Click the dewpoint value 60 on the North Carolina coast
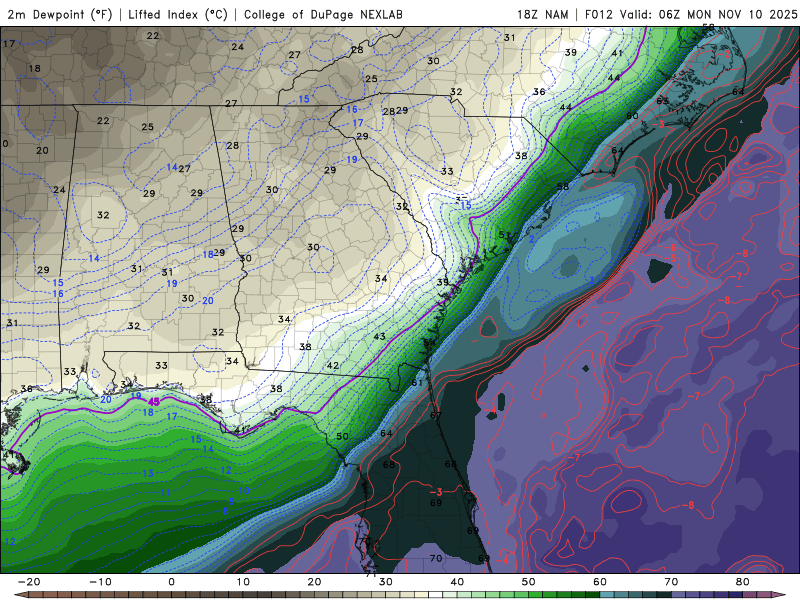This screenshot has width=800, height=600. (632, 116)
